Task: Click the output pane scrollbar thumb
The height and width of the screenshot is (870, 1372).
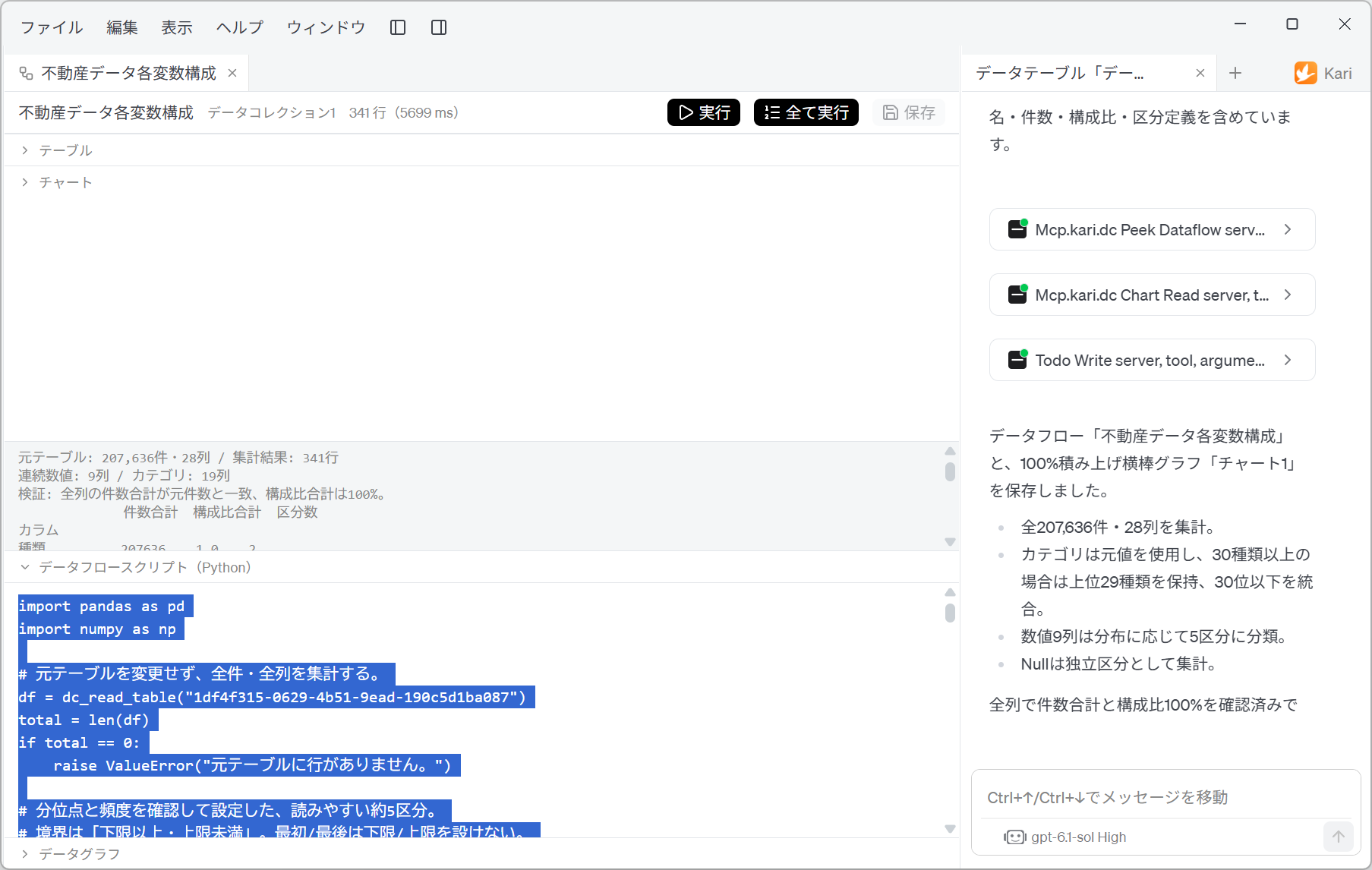Action: coord(950,471)
